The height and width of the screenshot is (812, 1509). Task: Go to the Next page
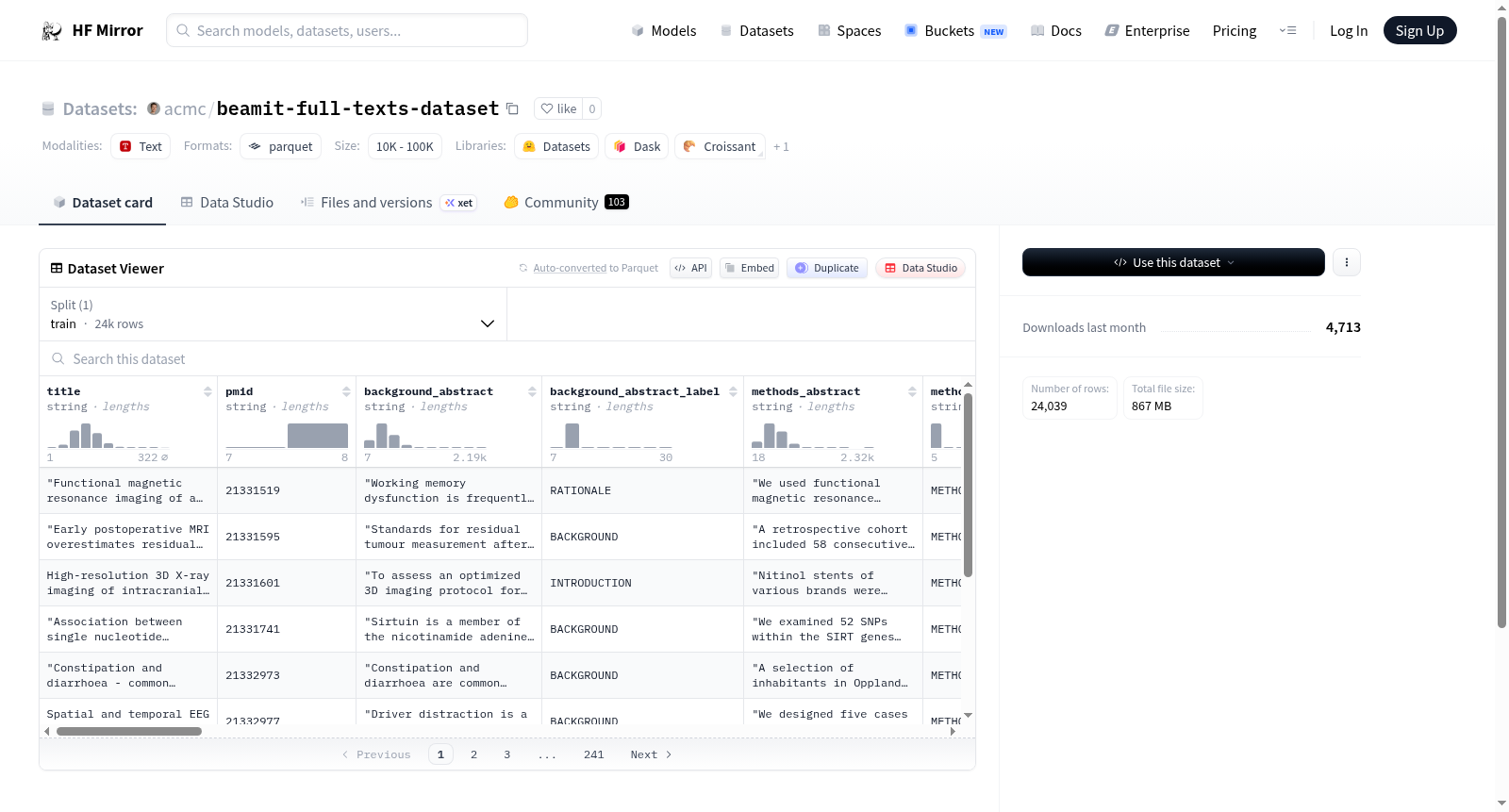pos(651,754)
